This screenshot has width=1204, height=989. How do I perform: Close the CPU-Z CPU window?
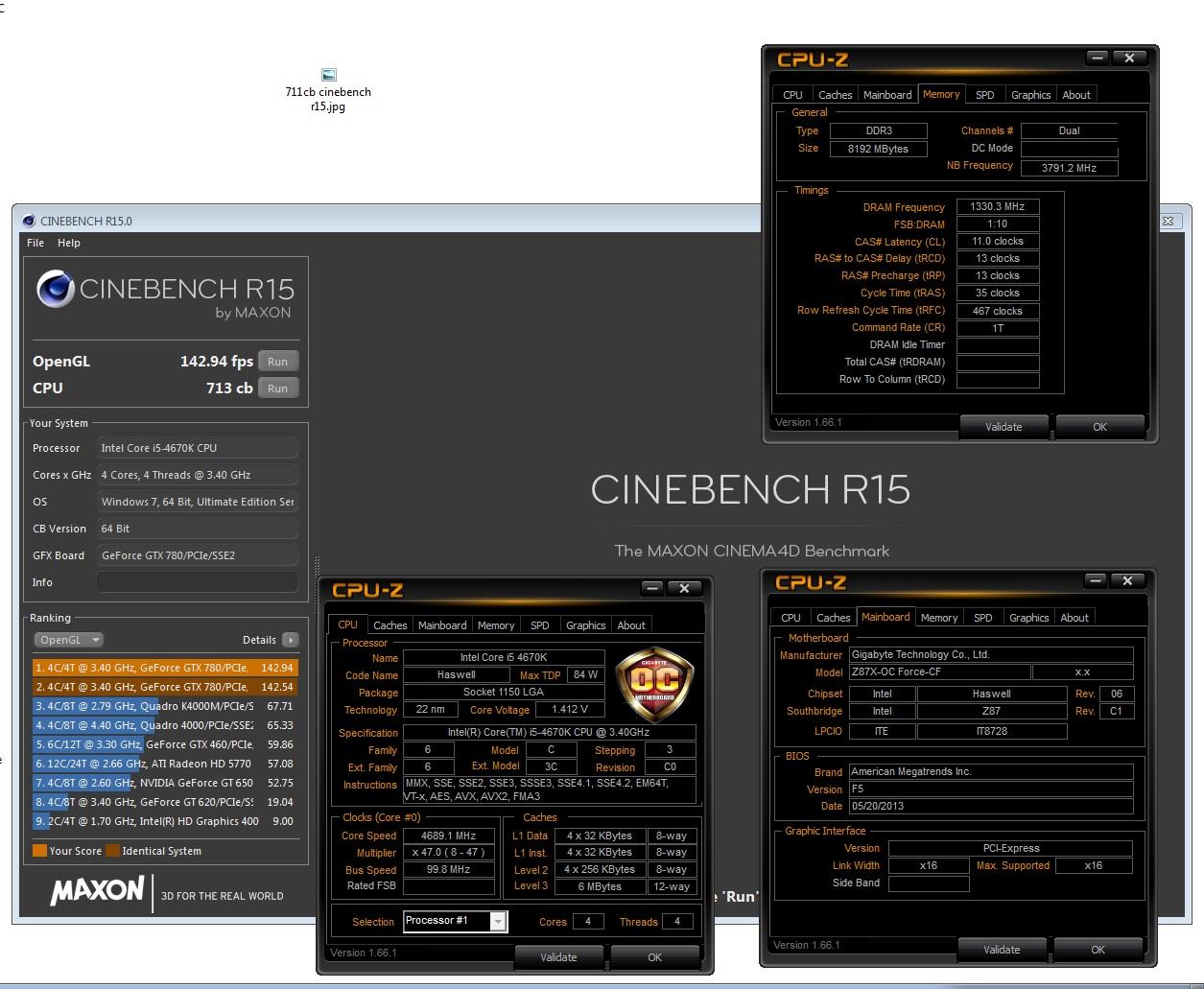coord(684,588)
